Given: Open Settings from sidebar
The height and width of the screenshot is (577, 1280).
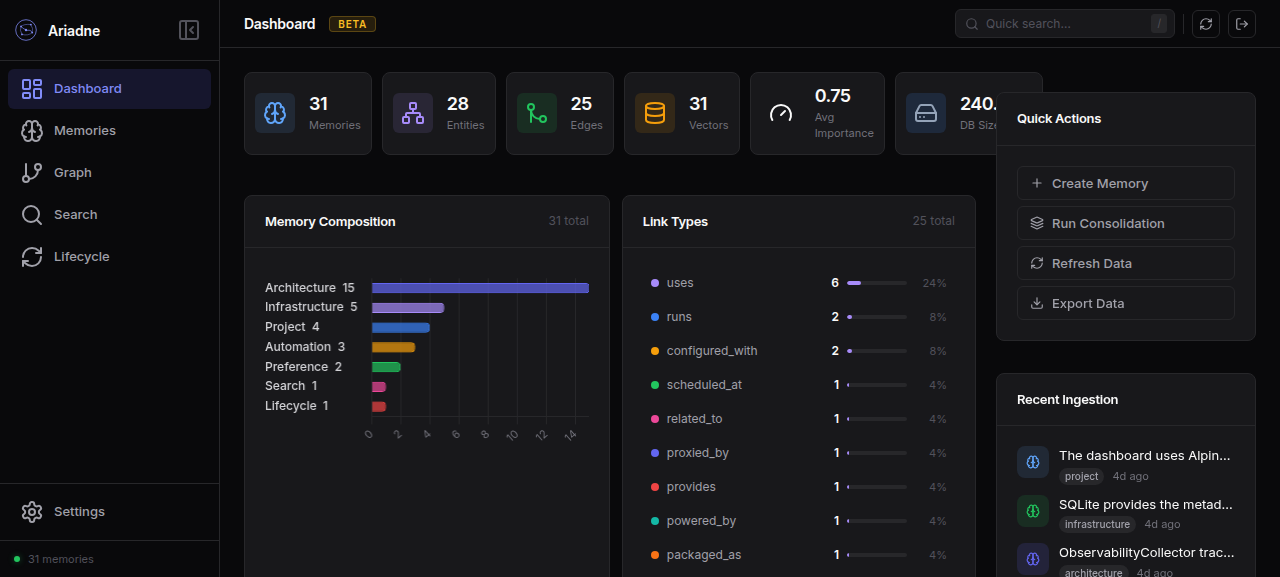Looking at the screenshot, I should pos(109,511).
